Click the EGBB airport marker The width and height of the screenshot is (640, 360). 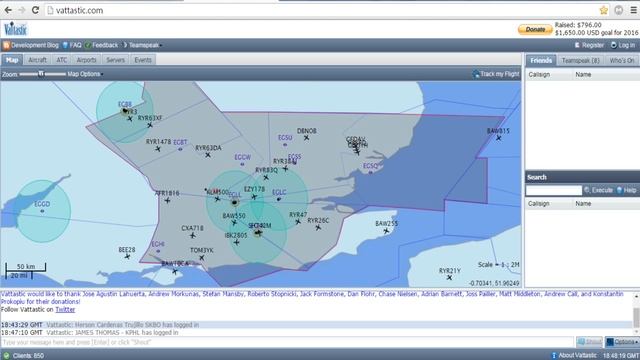point(125,111)
